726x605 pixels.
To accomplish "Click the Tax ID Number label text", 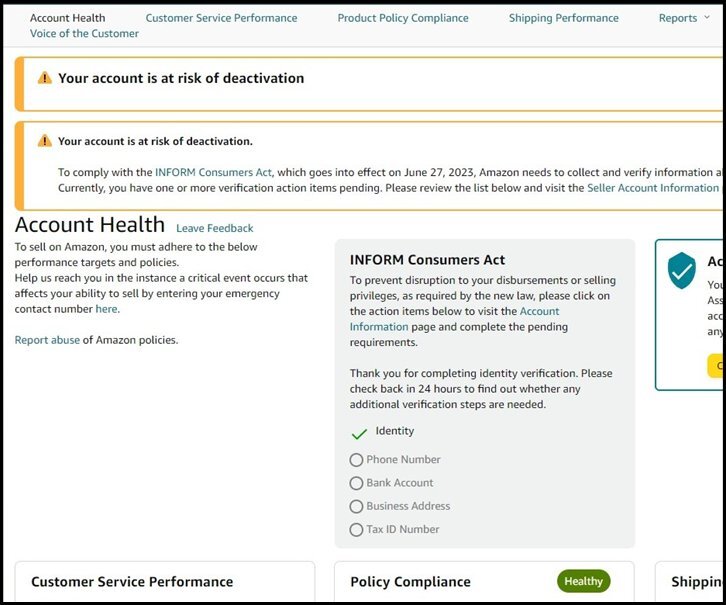I will click(403, 529).
